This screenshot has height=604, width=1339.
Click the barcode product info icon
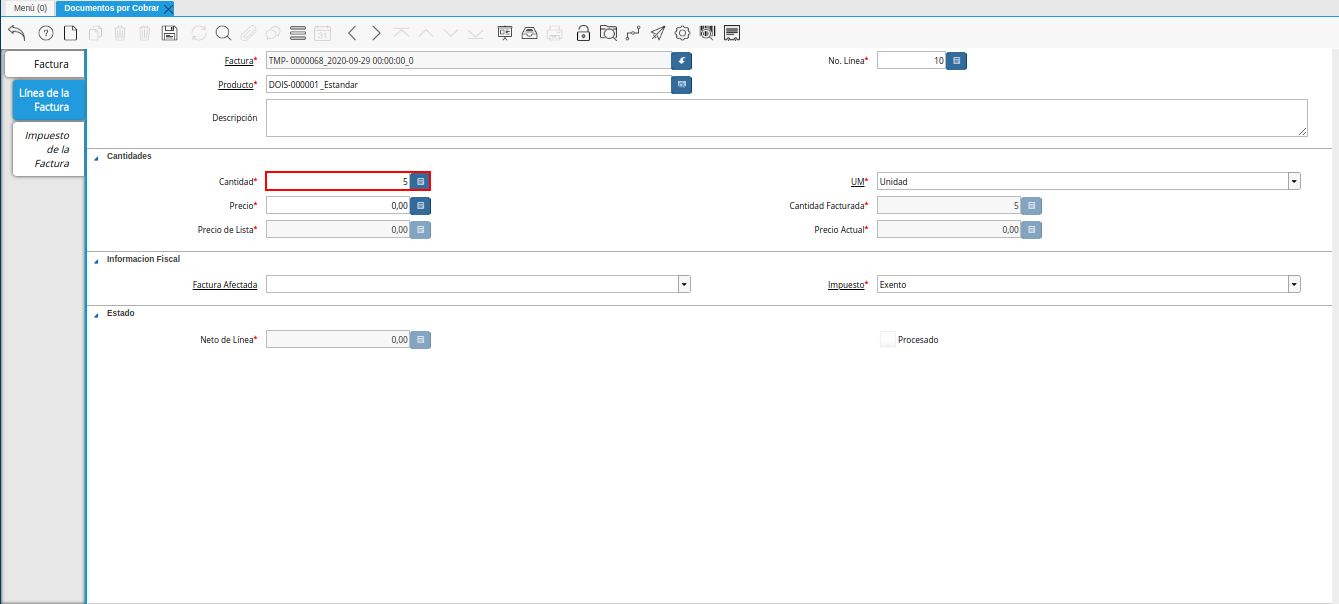coord(708,33)
